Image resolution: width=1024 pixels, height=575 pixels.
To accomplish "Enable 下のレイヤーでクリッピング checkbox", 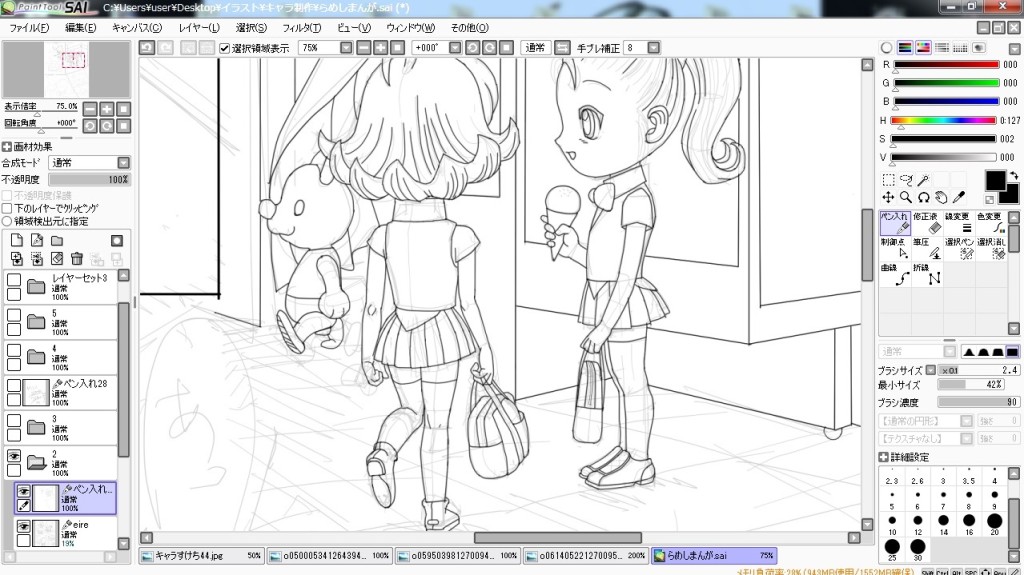I will [x=8, y=208].
